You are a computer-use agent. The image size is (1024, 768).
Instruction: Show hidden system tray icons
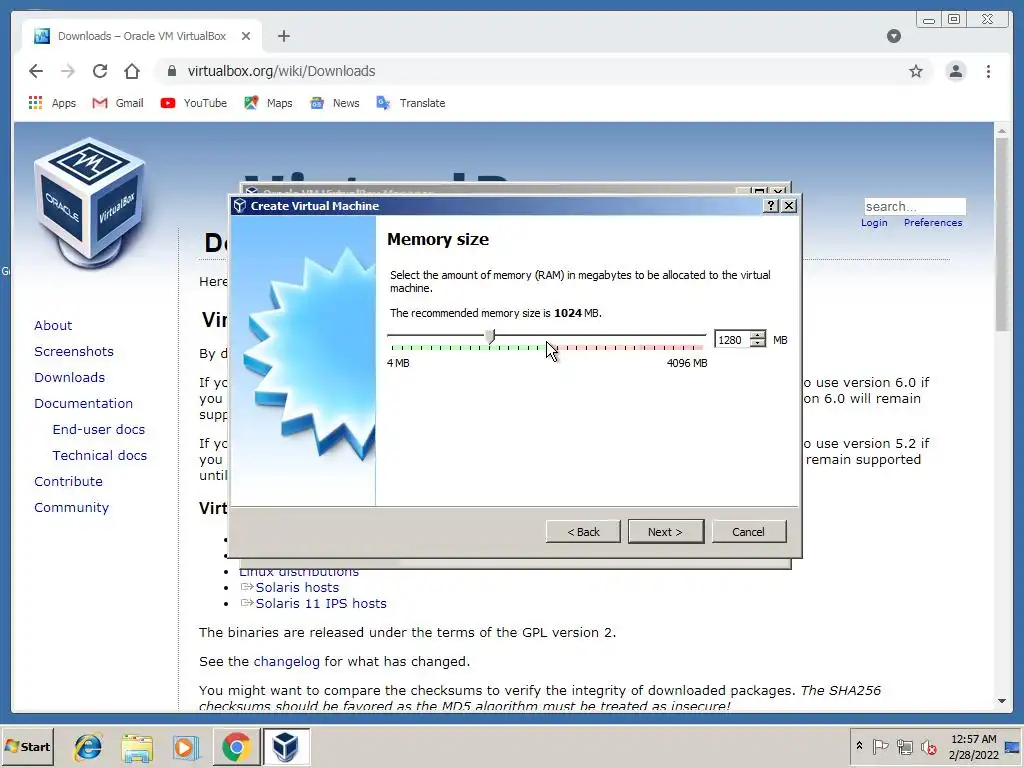pos(859,745)
